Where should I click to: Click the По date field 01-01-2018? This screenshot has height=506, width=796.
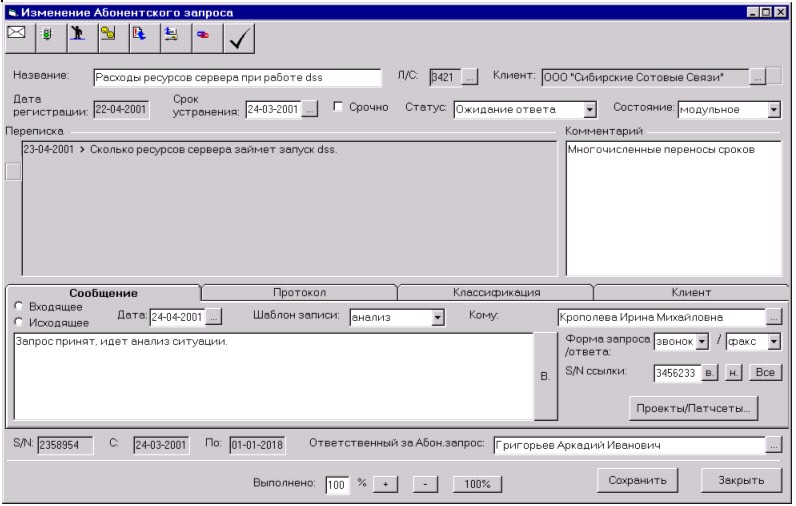point(257,445)
